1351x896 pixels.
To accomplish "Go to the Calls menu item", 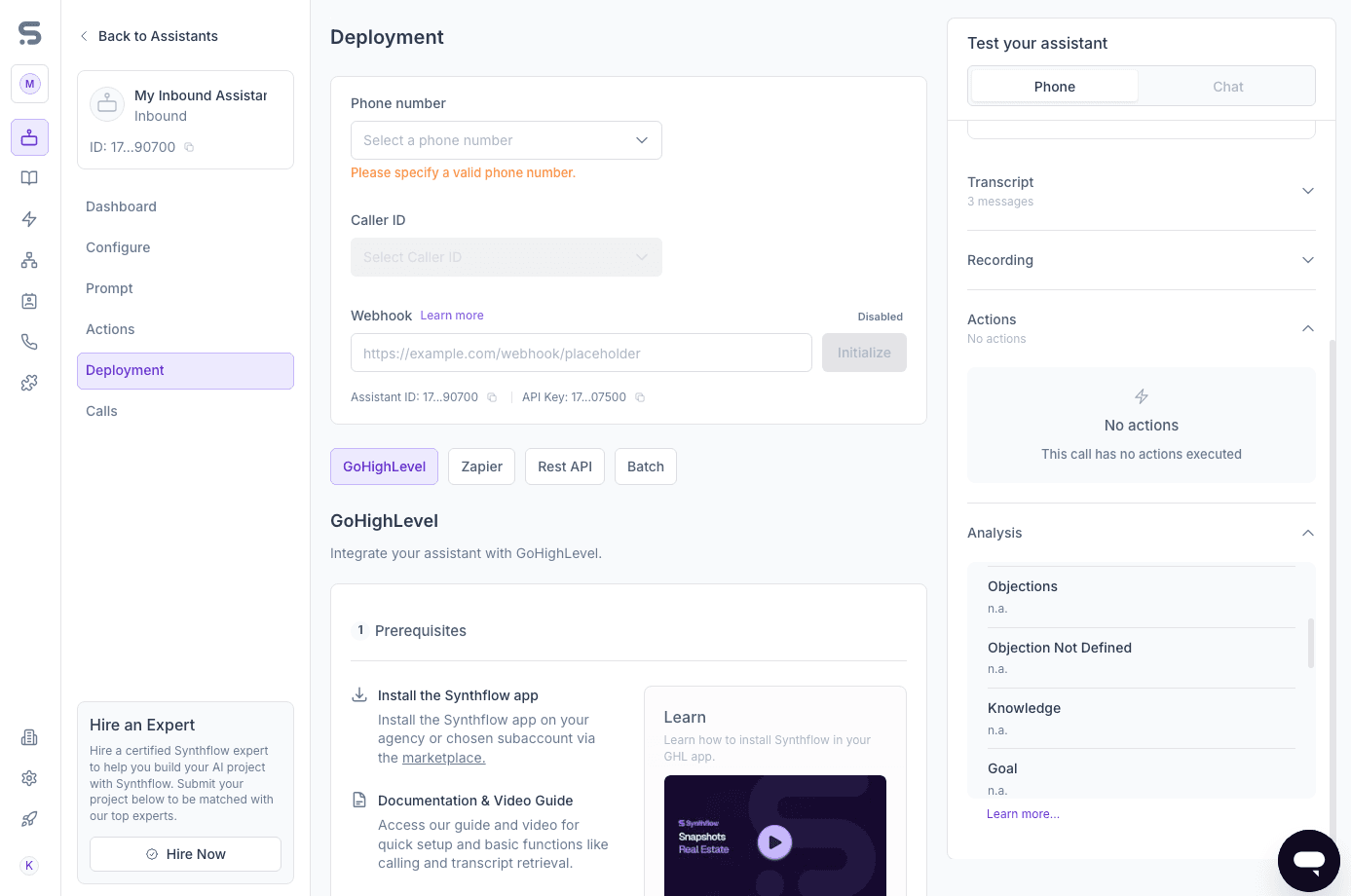I will 101,411.
